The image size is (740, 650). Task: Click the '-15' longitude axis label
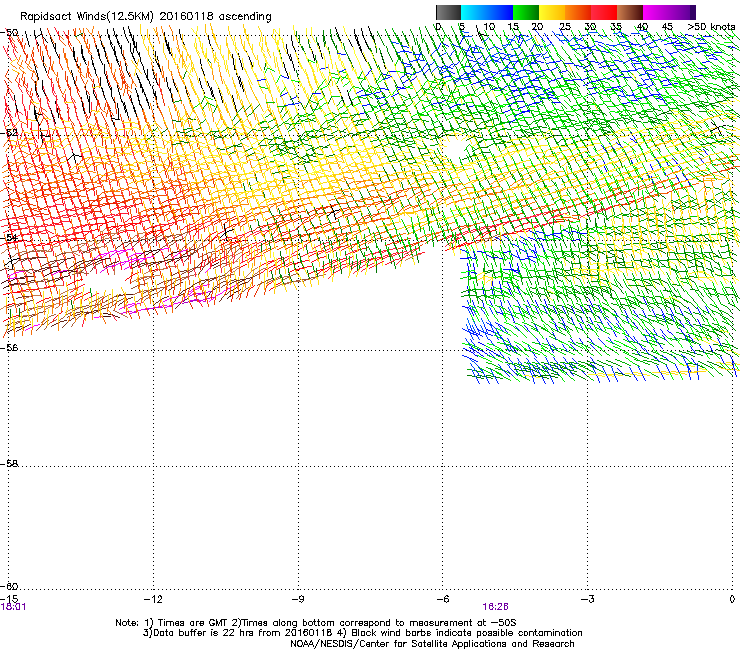click(9, 599)
